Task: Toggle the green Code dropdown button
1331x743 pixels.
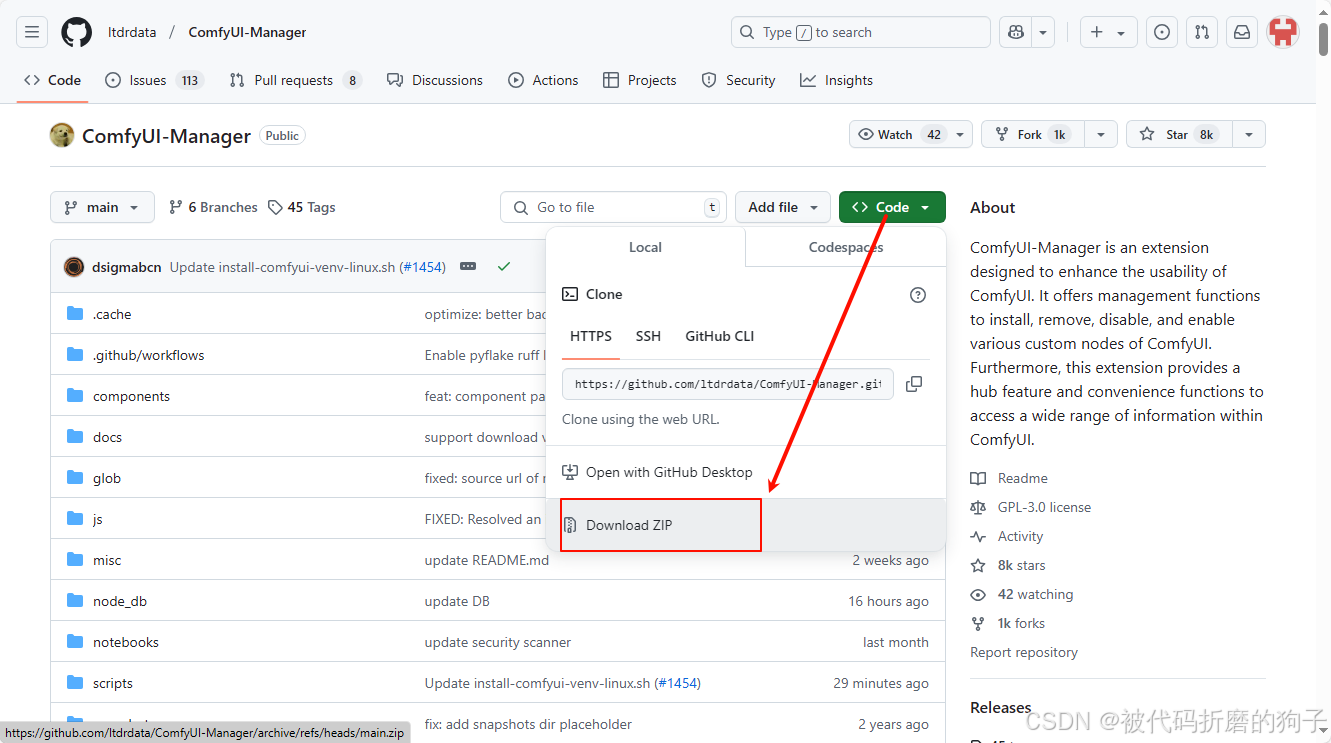Action: pos(892,207)
